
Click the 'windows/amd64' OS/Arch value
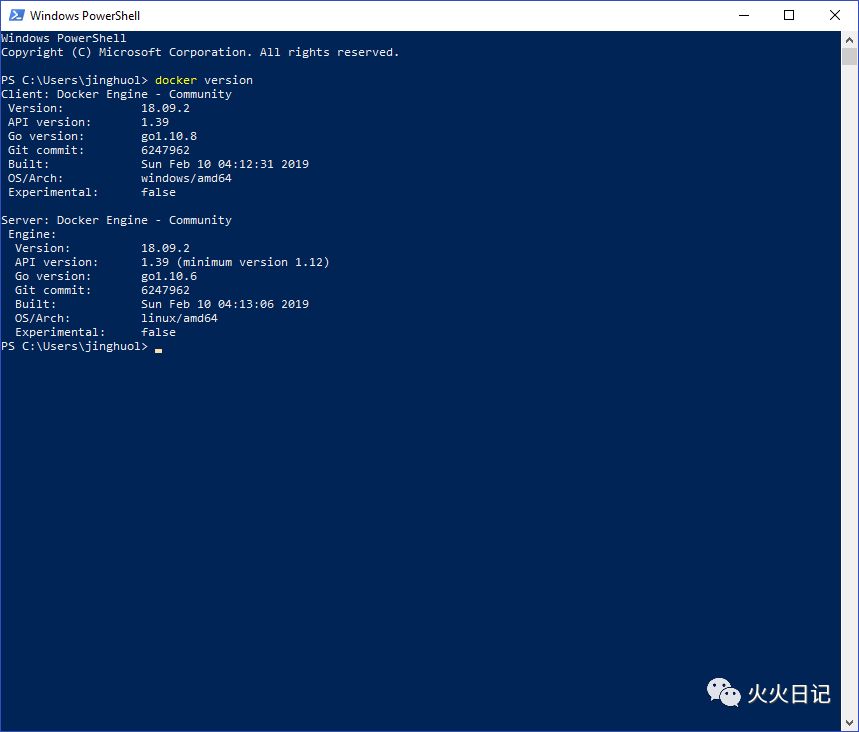[x=186, y=178]
